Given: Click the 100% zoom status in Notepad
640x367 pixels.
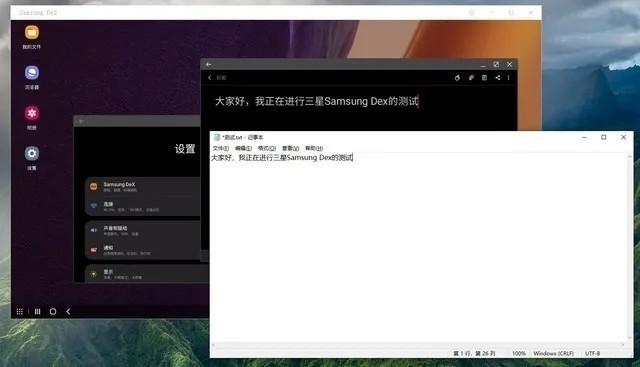Looking at the screenshot, I should [x=519, y=354].
